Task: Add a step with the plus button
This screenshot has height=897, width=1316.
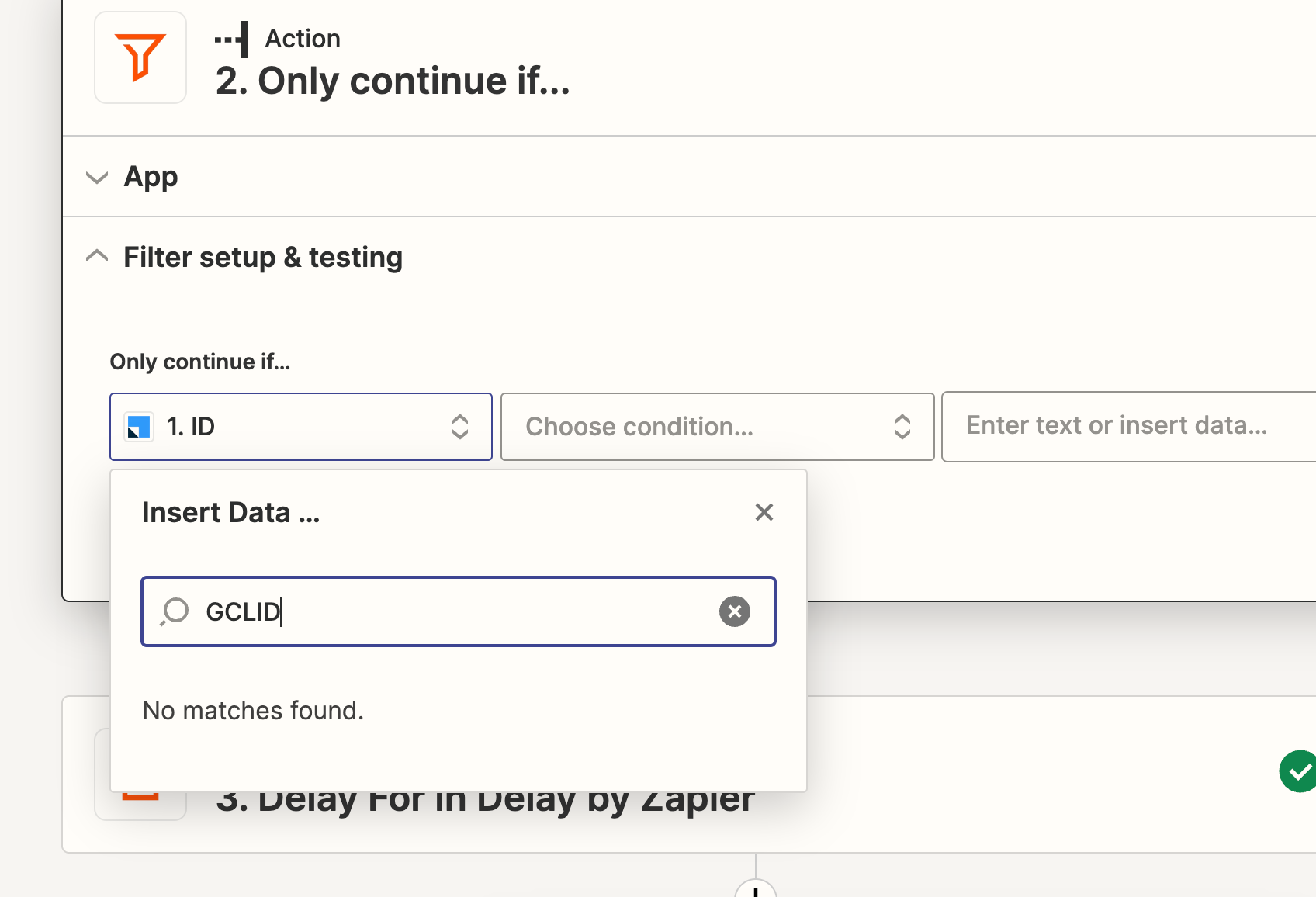Action: click(x=756, y=889)
